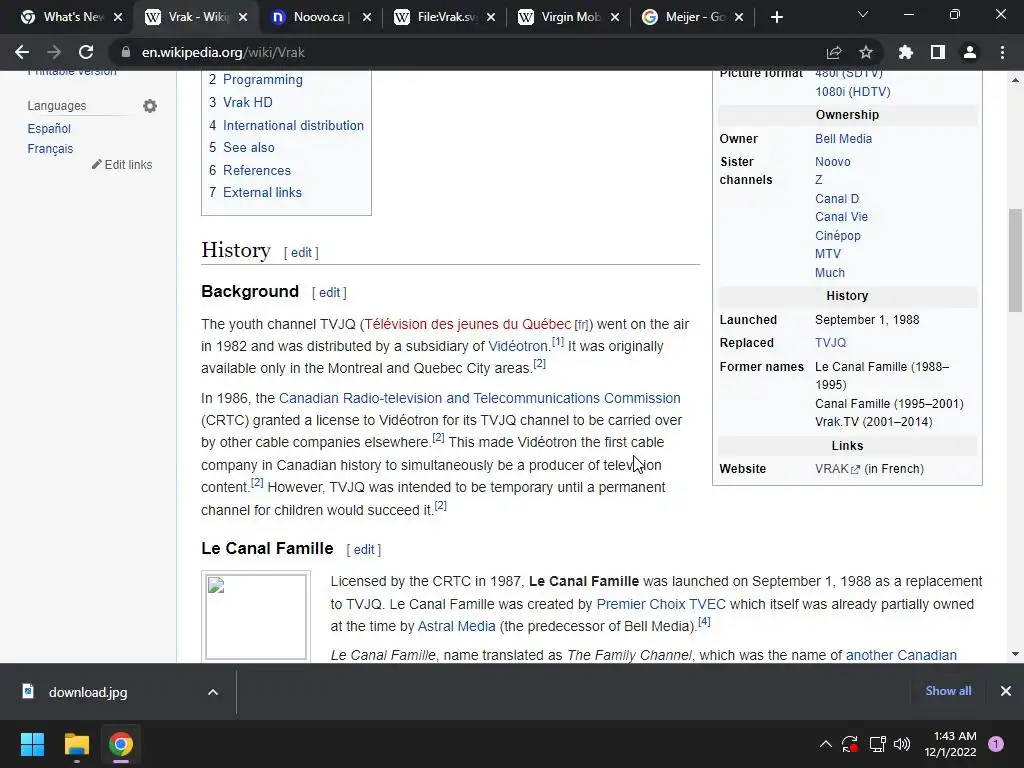Toggle the browser side panel icon
Viewport: 1024px width, 768px height.
pyautogui.click(x=938, y=52)
